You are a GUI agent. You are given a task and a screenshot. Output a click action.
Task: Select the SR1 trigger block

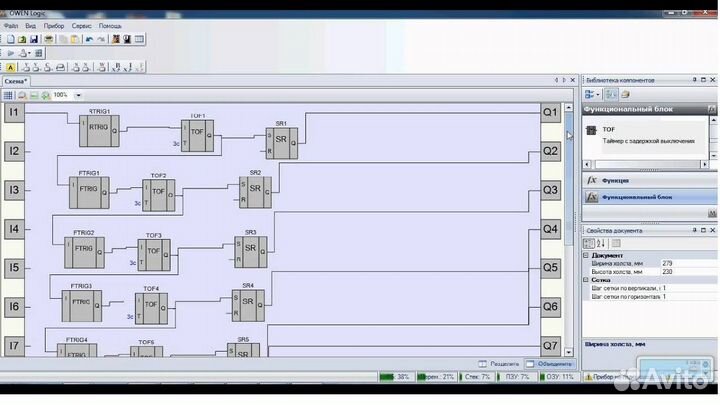tap(281, 143)
